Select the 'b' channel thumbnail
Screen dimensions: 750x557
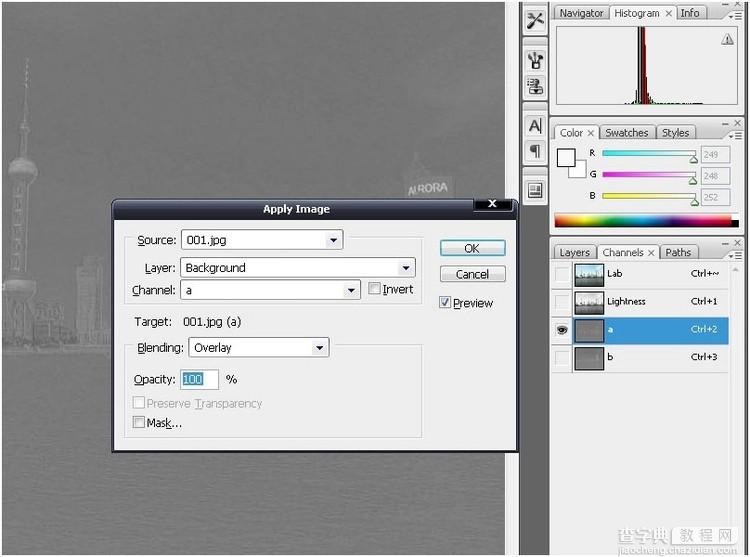(x=589, y=358)
